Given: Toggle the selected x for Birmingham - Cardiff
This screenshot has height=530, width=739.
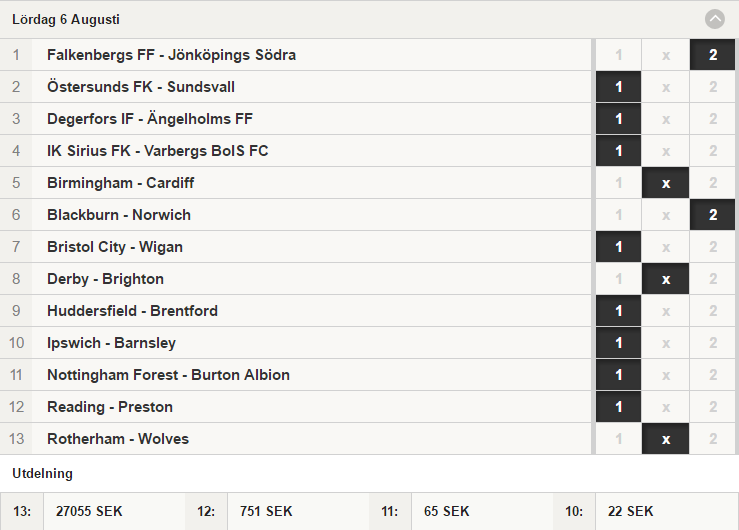Looking at the screenshot, I should click(665, 183).
